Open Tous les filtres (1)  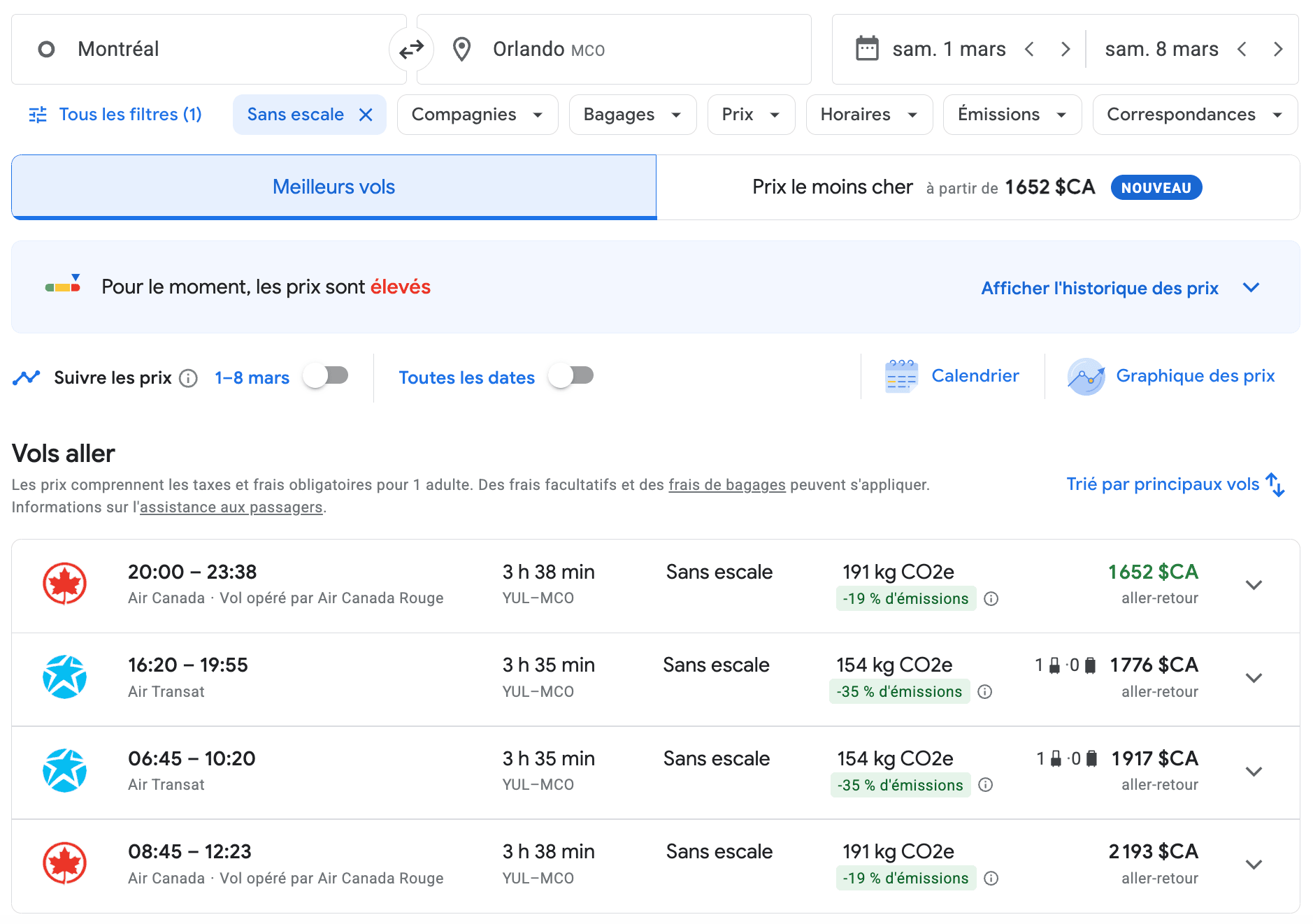tap(115, 115)
